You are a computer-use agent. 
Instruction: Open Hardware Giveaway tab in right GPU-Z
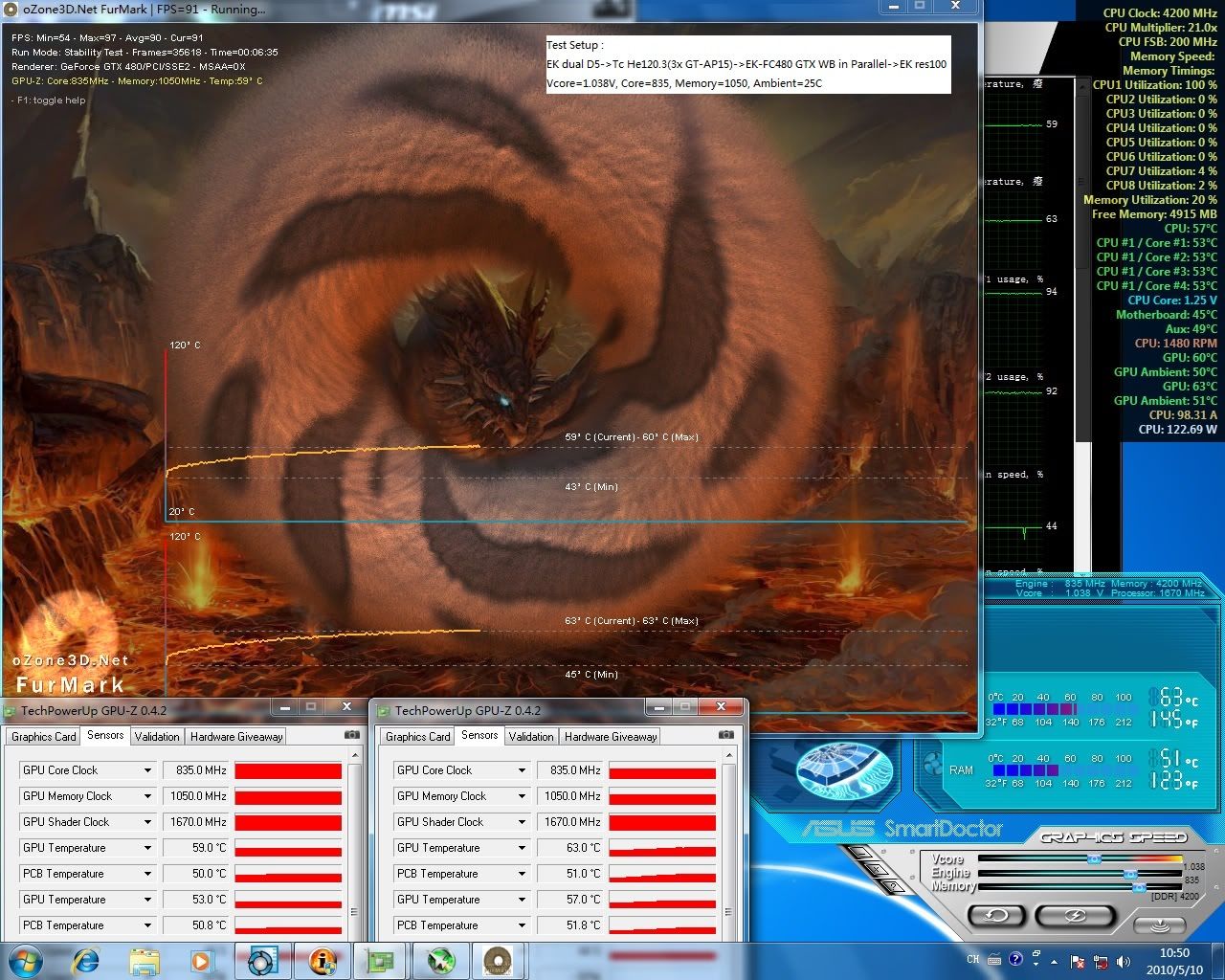coord(611,737)
